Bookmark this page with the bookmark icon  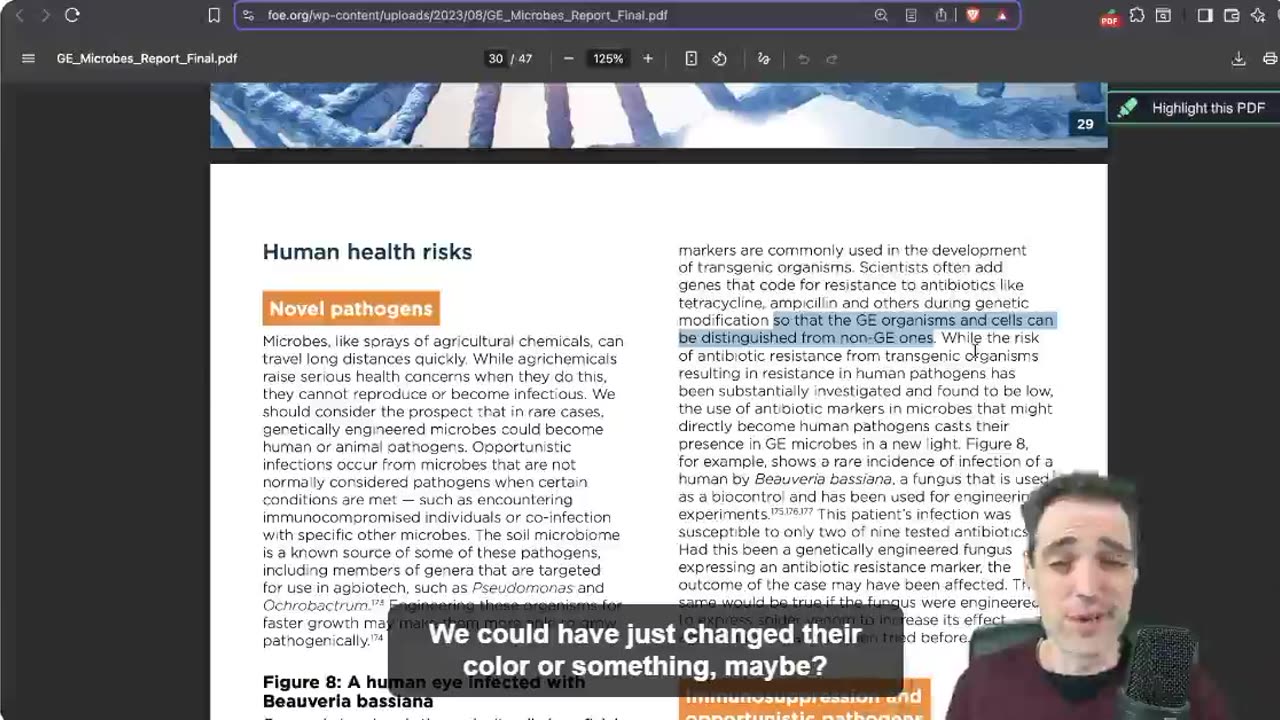coord(214,15)
